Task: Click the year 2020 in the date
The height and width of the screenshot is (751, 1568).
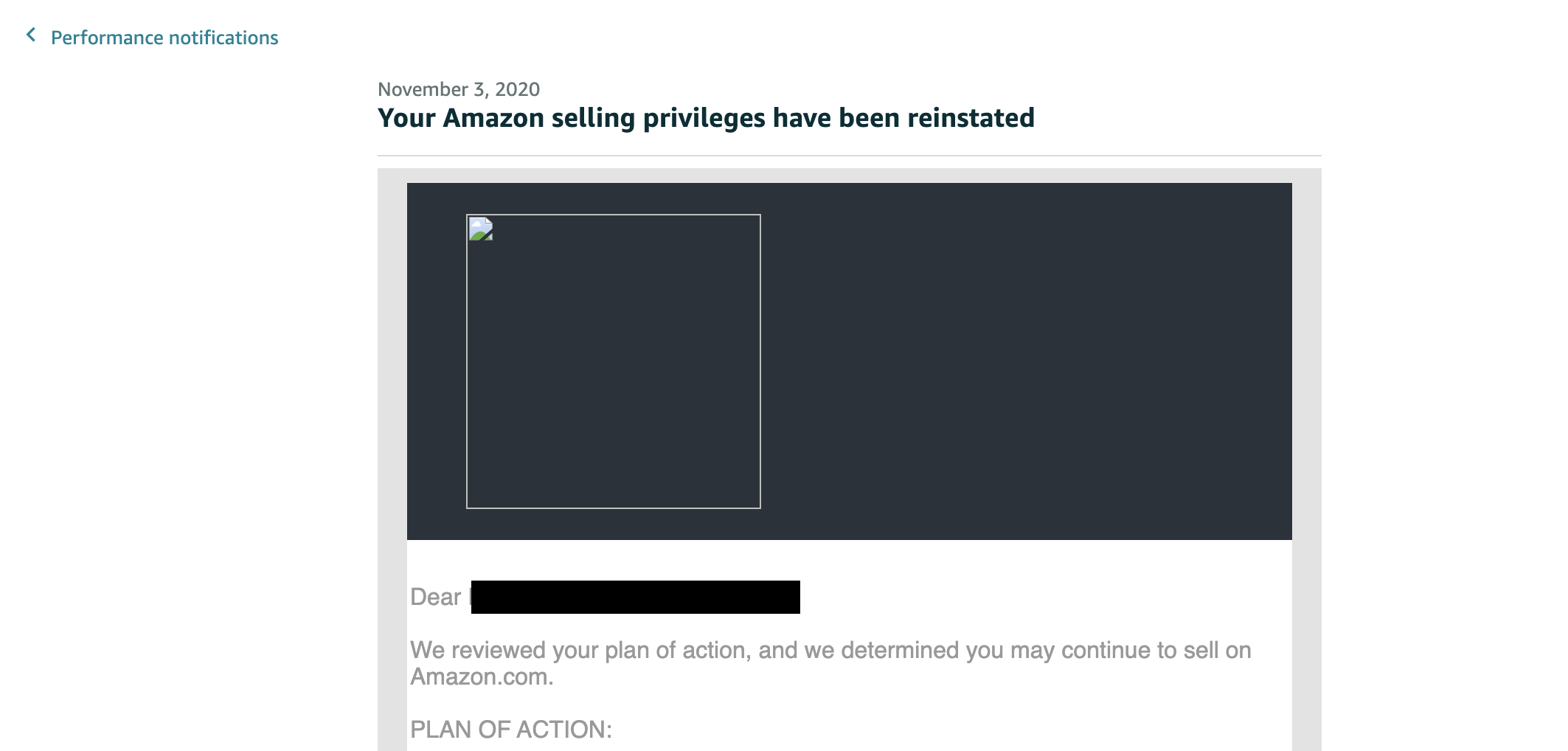Action: 517,89
